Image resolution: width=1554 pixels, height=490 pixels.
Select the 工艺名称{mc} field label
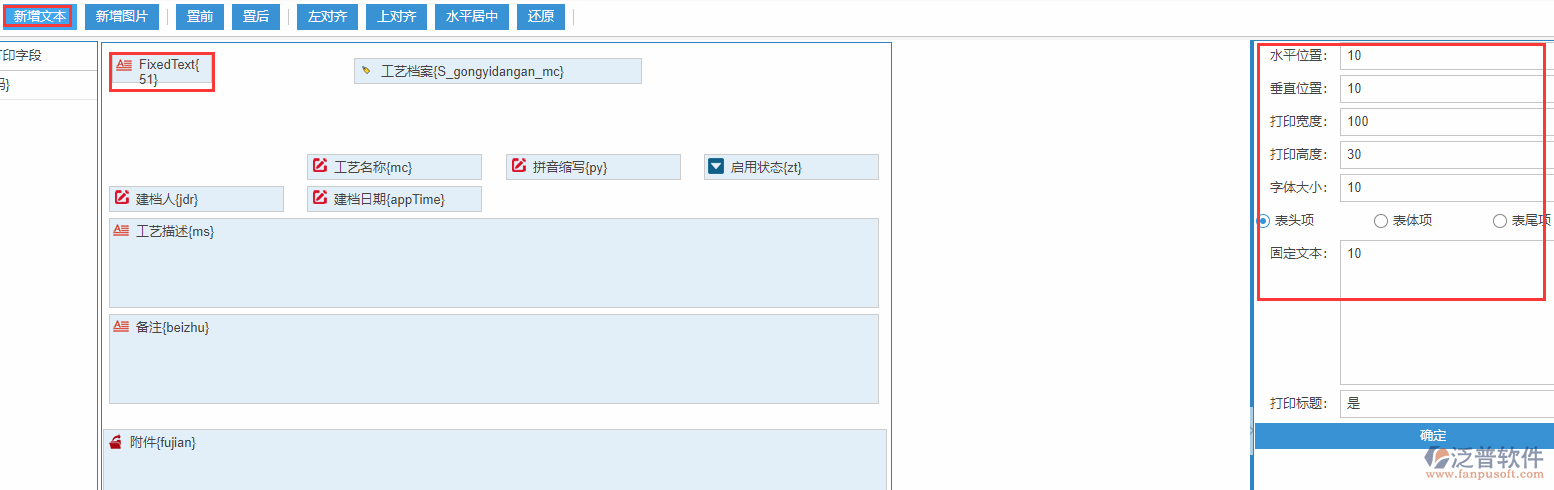(x=373, y=167)
